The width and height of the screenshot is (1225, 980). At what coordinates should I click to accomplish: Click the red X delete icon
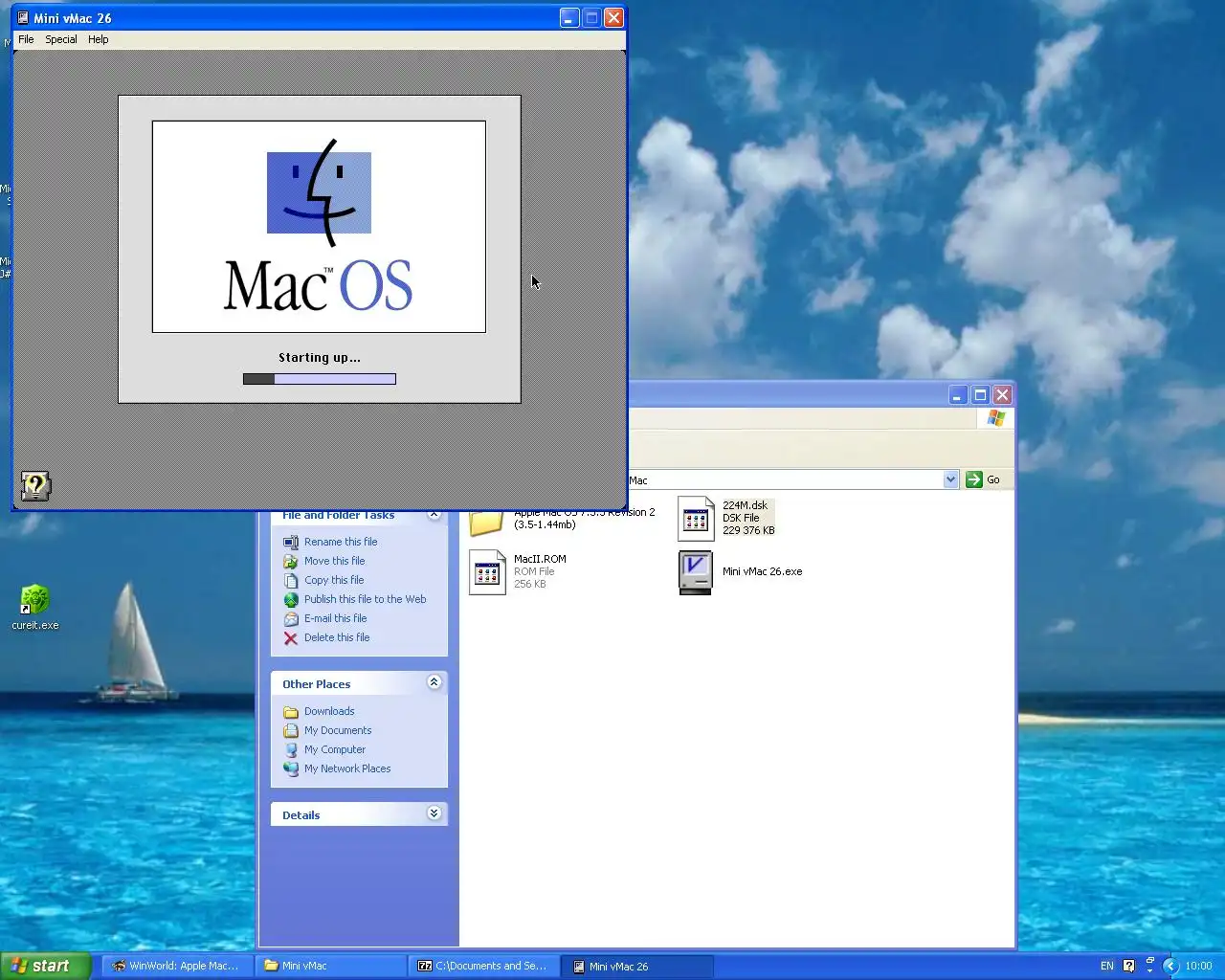(291, 638)
